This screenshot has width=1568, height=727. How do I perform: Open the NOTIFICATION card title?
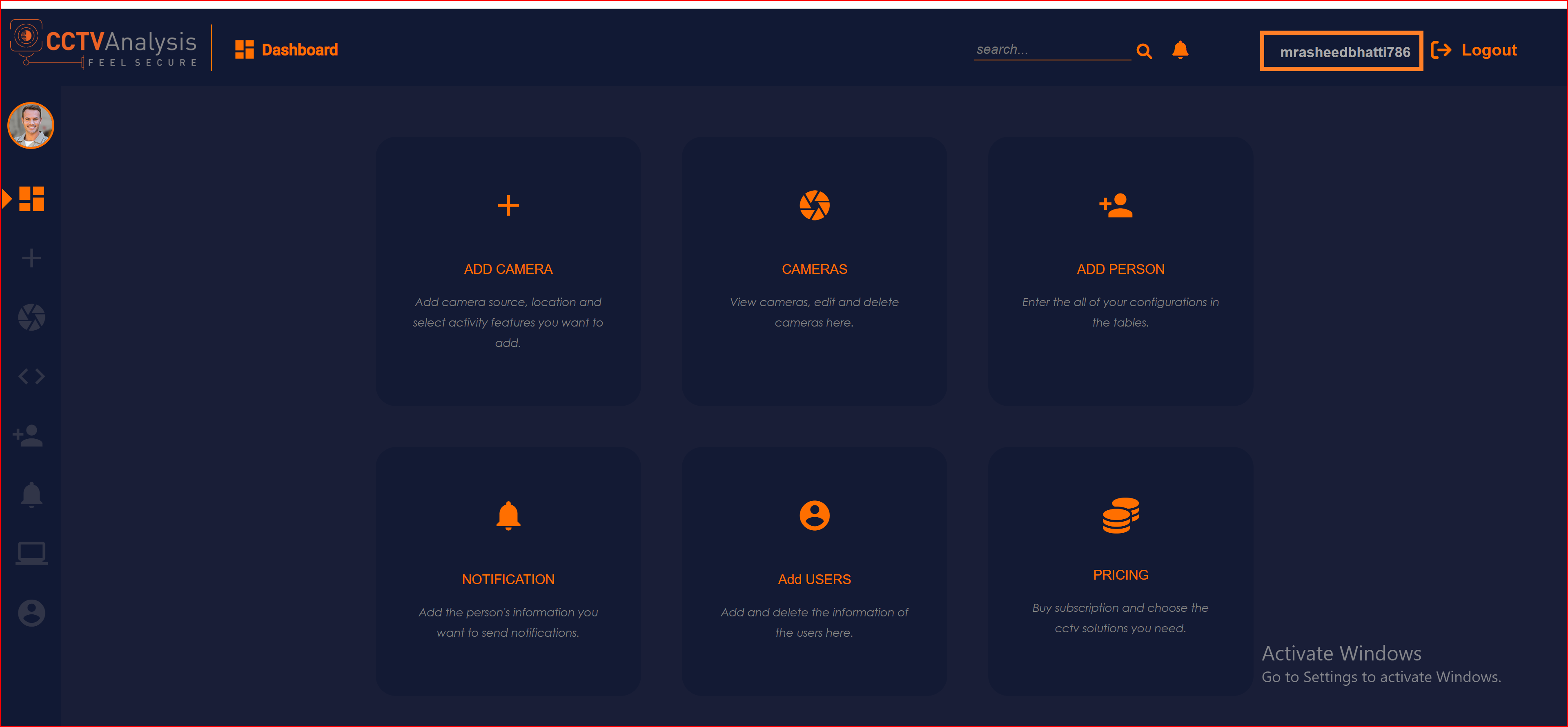508,579
